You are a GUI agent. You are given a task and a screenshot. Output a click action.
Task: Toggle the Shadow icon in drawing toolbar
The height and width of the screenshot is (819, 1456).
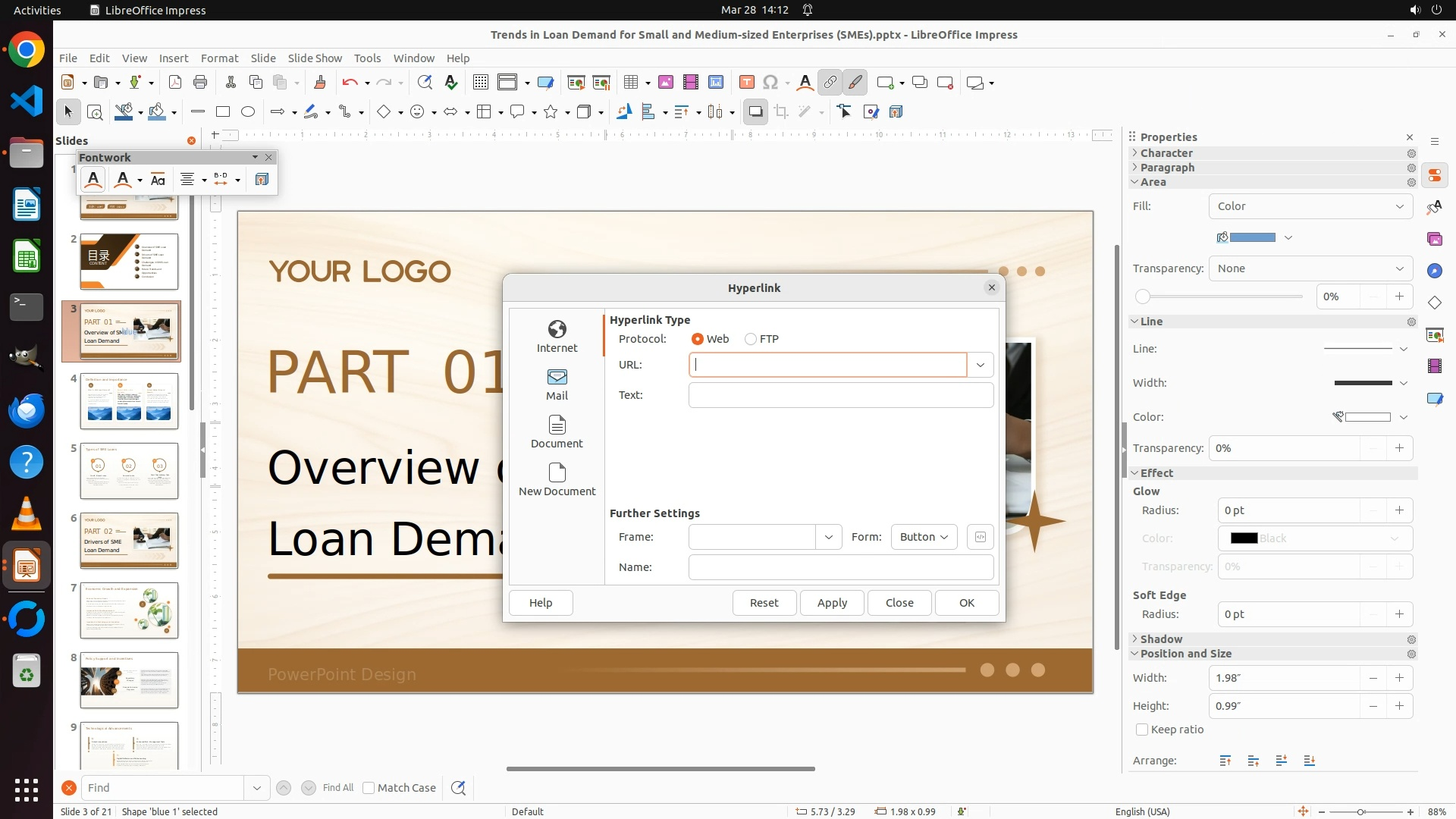[755, 111]
